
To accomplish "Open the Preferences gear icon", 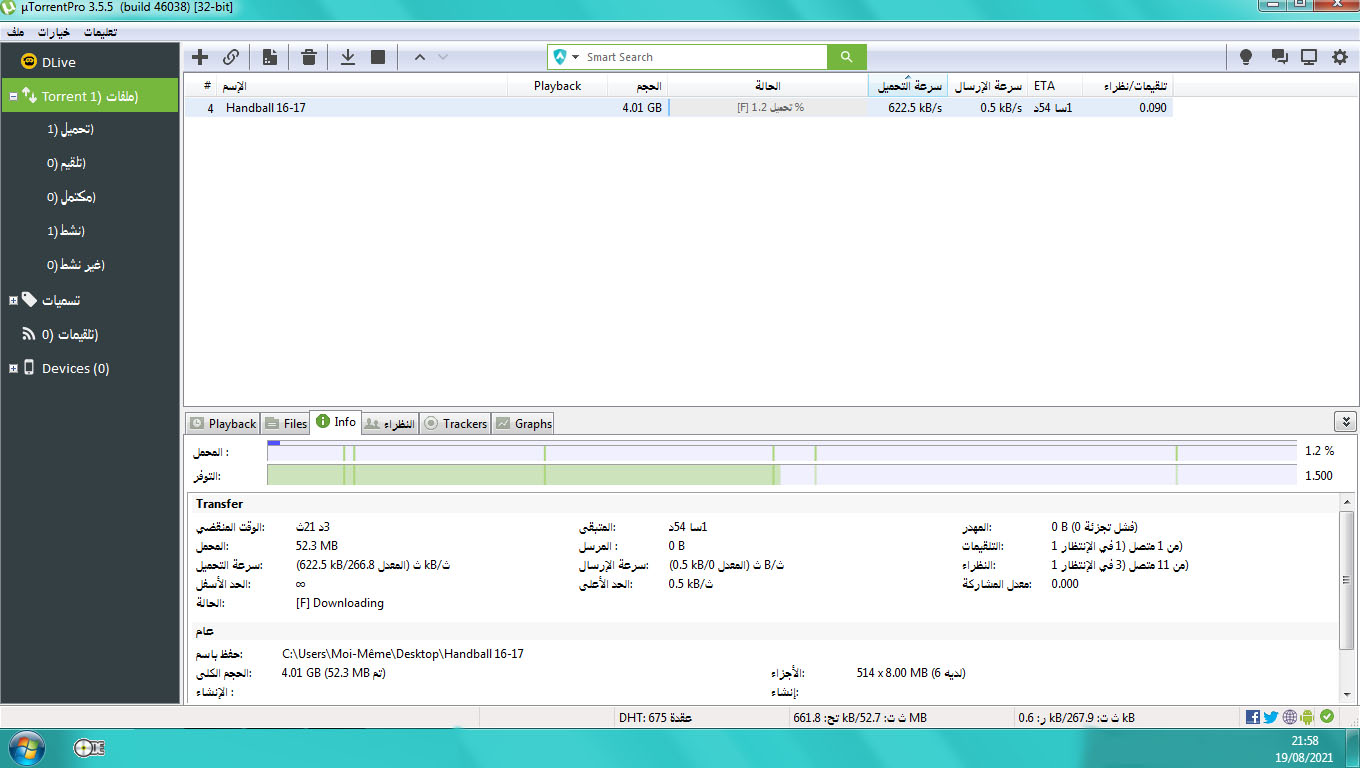I will click(x=1340, y=57).
